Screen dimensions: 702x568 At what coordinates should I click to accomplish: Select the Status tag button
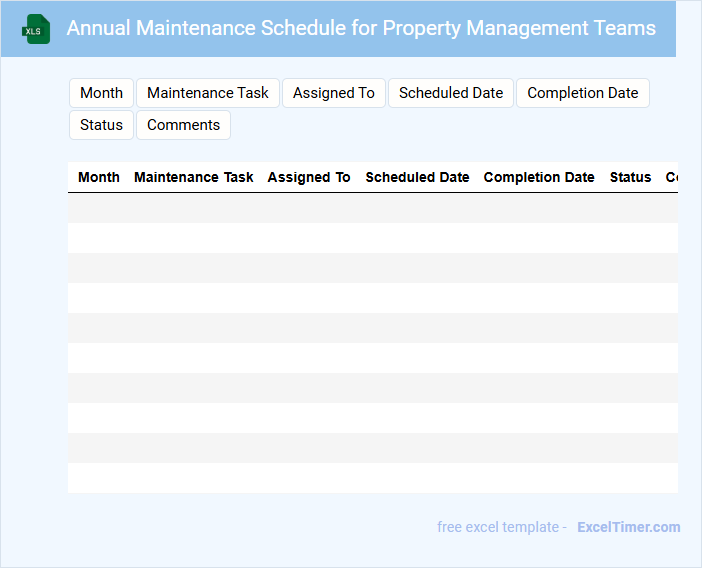pos(101,125)
